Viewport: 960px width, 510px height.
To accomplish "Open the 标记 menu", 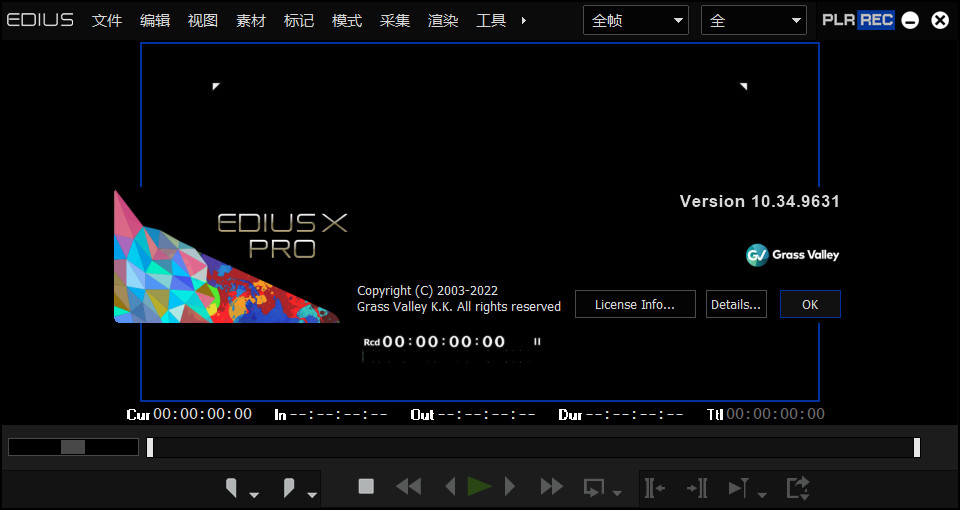I will 299,21.
